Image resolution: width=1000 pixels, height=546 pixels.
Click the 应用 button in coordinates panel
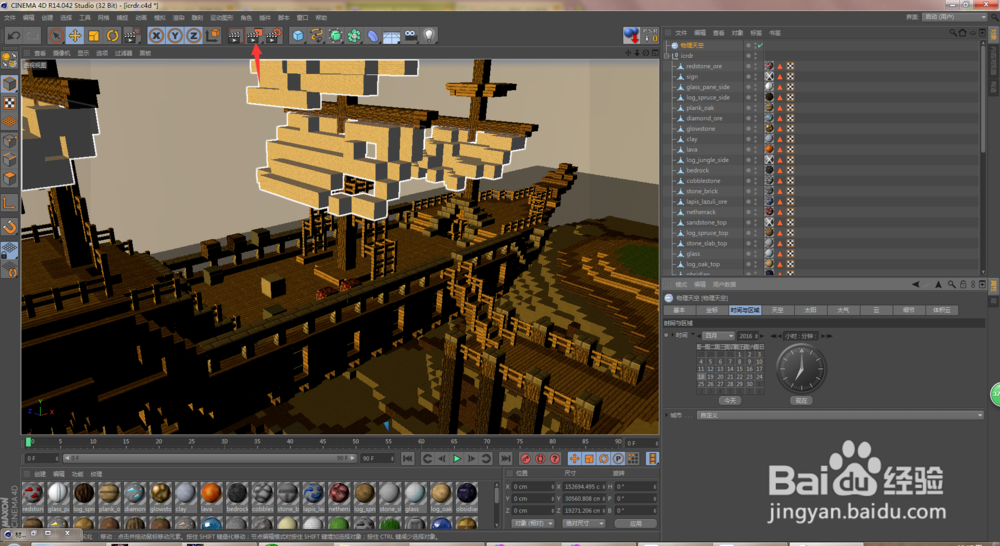click(635, 523)
